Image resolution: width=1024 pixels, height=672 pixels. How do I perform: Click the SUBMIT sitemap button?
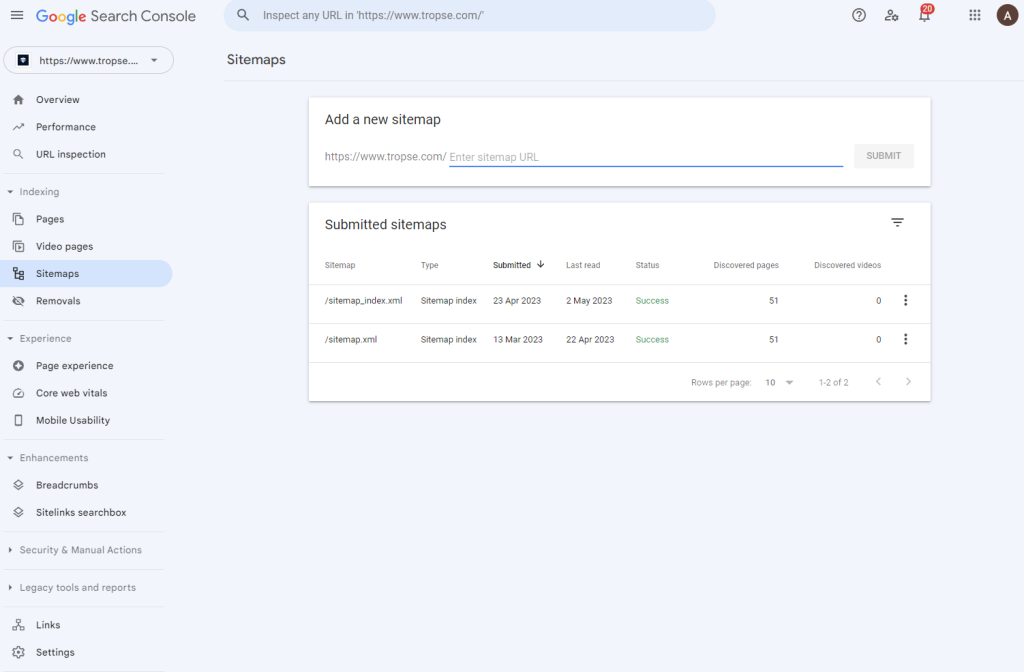point(884,156)
